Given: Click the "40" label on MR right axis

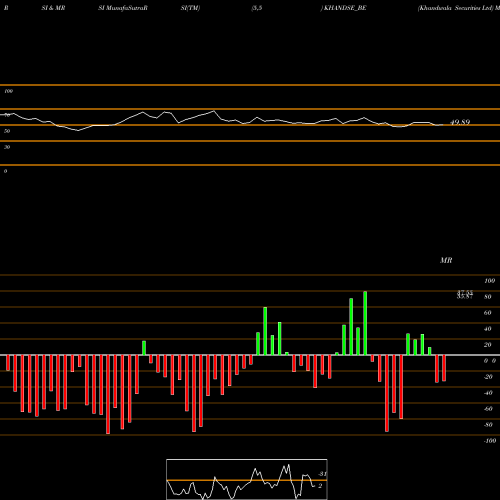Looking at the screenshot, I should (x=488, y=329).
